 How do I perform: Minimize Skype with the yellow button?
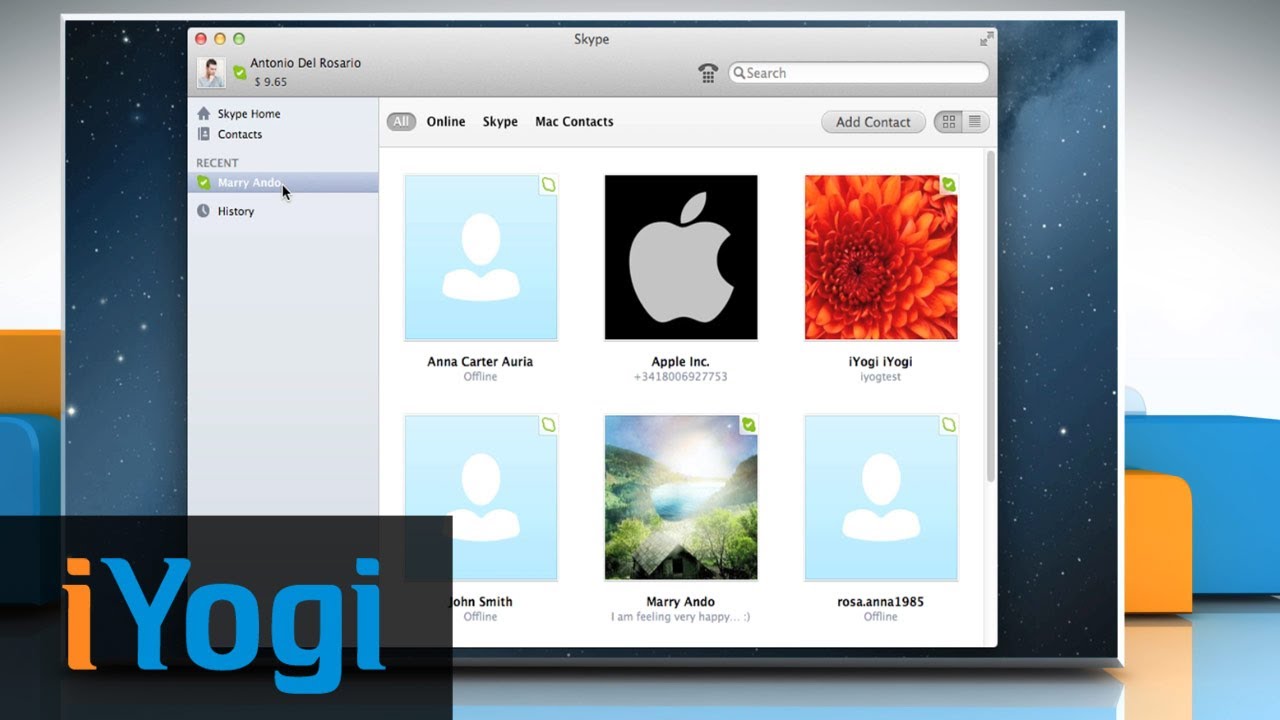tap(220, 39)
